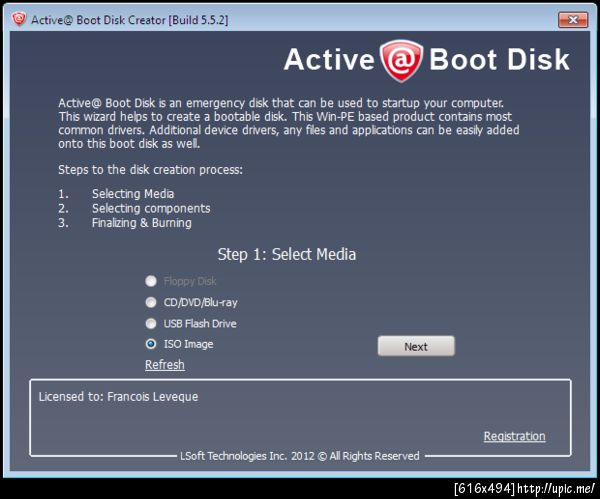Click the 'Step 1: Select Media' heading
600x499 pixels.
[x=287, y=254]
